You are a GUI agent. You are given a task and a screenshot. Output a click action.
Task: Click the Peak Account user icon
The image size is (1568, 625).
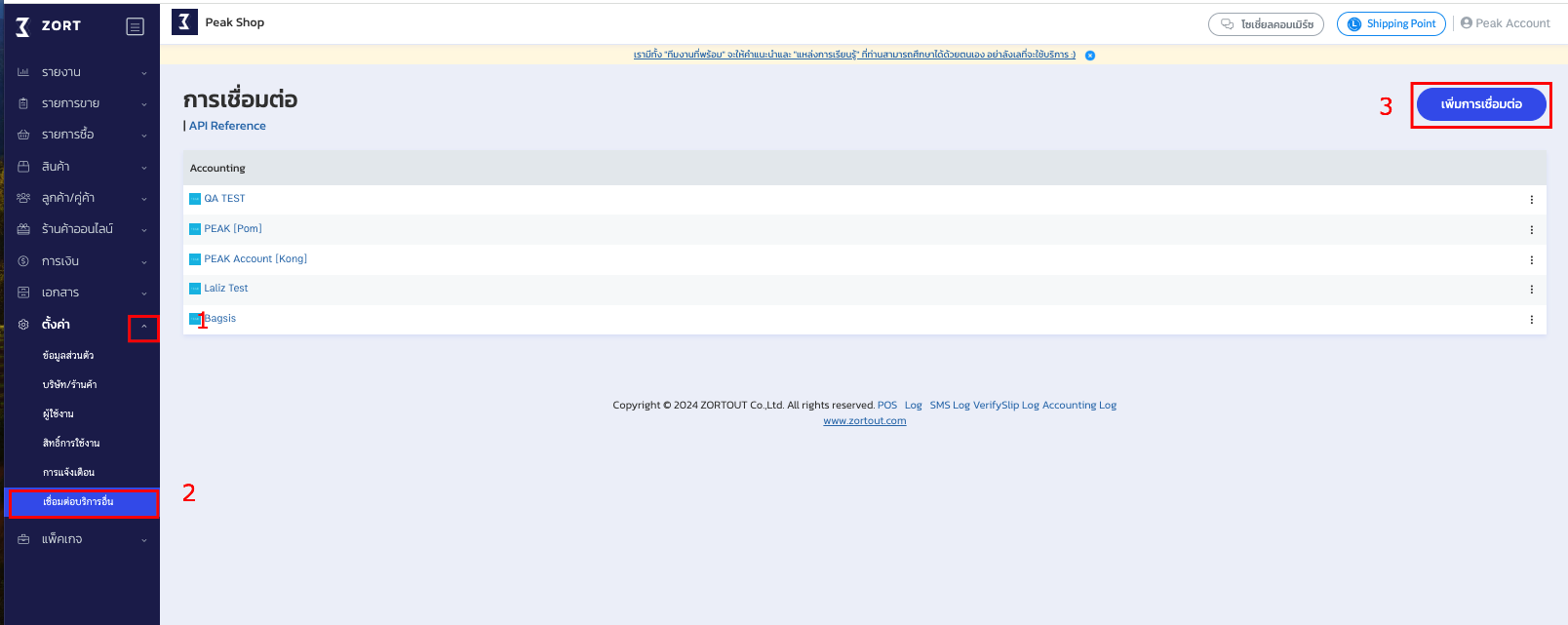pos(1467,23)
